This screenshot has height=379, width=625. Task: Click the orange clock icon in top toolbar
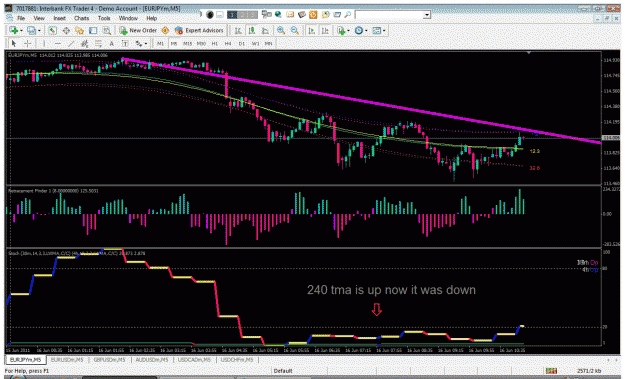click(x=313, y=15)
